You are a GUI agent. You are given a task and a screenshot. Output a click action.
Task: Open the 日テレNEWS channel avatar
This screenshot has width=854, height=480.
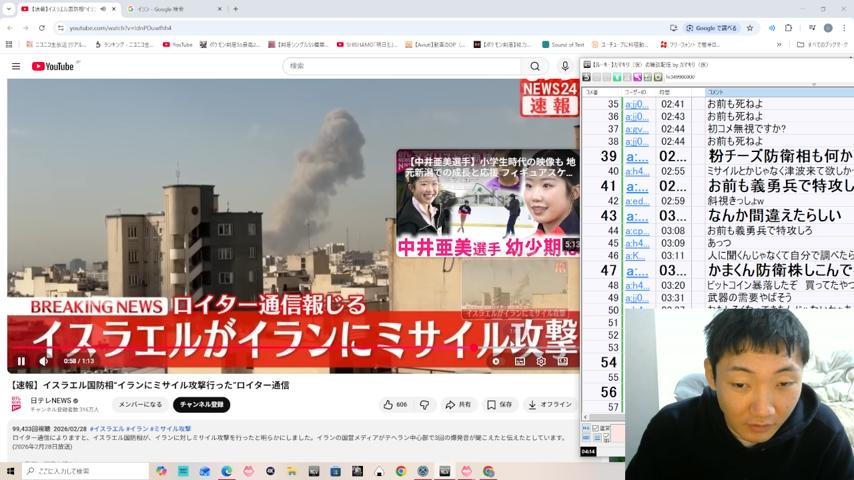[17, 404]
